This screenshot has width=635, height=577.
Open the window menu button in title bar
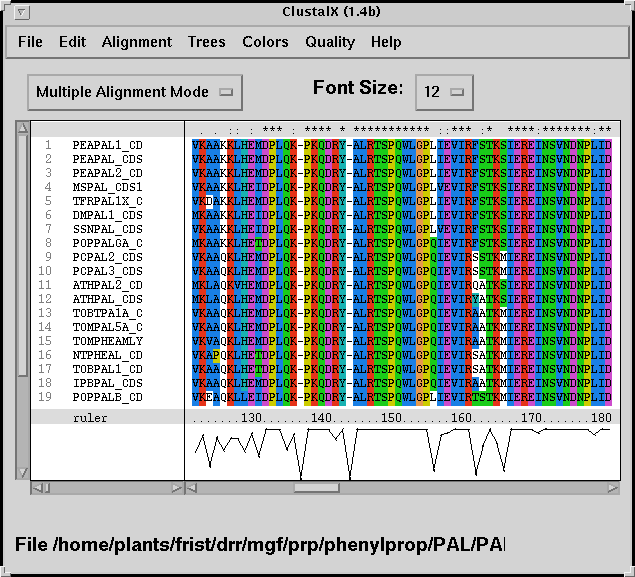pos(21,13)
